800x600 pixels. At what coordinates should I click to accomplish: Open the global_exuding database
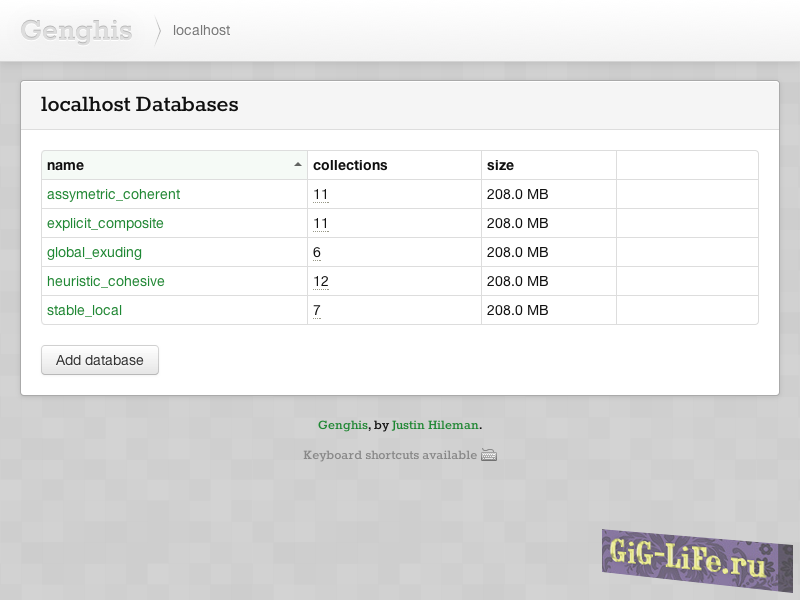(x=94, y=252)
